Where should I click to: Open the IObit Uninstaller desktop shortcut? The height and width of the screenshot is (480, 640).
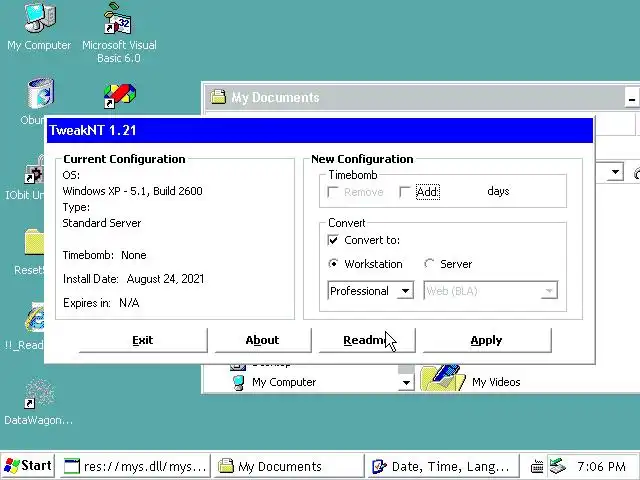pyautogui.click(x=33, y=171)
